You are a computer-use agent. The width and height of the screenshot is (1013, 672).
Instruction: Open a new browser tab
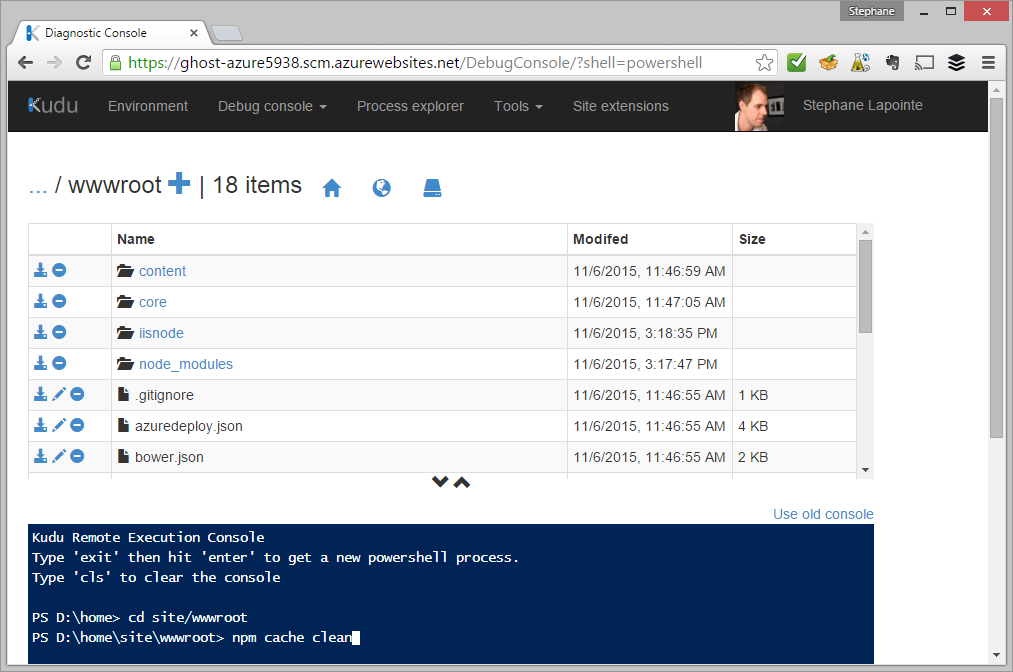click(x=227, y=33)
